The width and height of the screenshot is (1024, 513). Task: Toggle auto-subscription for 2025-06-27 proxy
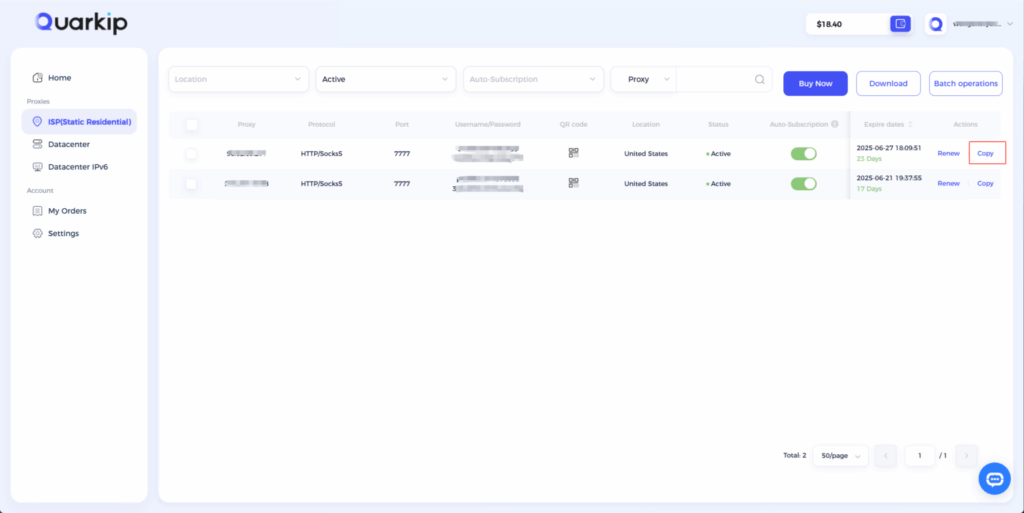pos(803,153)
